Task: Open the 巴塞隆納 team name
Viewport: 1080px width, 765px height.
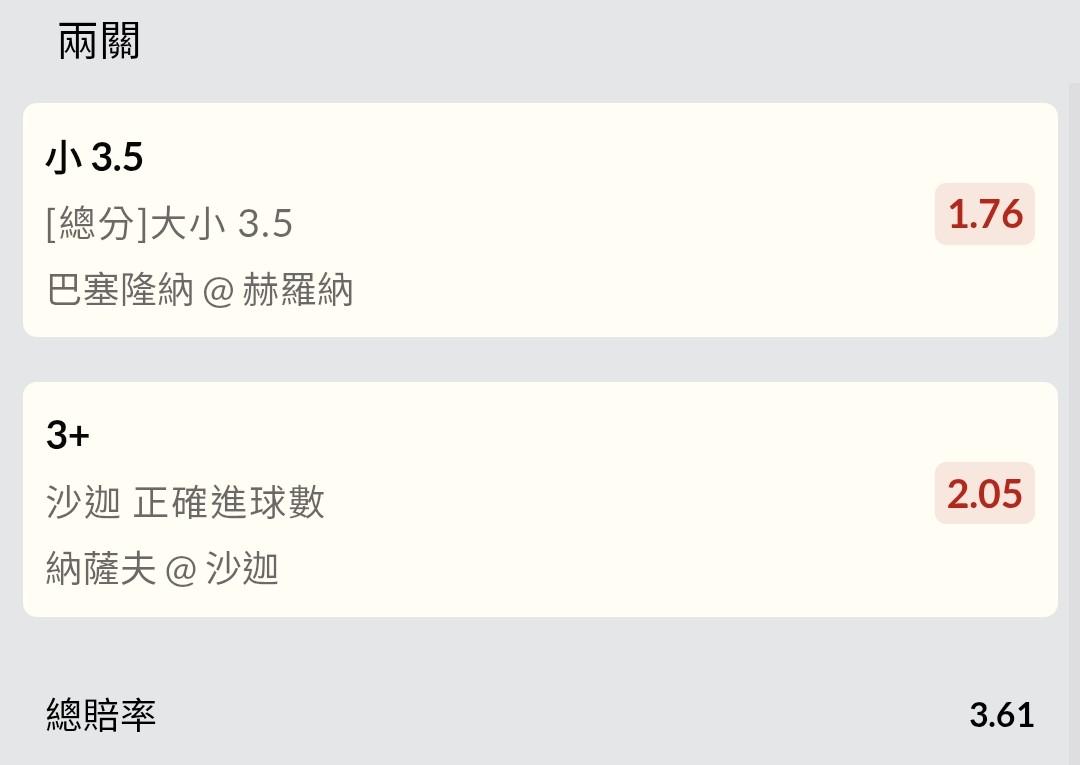Action: coord(120,291)
